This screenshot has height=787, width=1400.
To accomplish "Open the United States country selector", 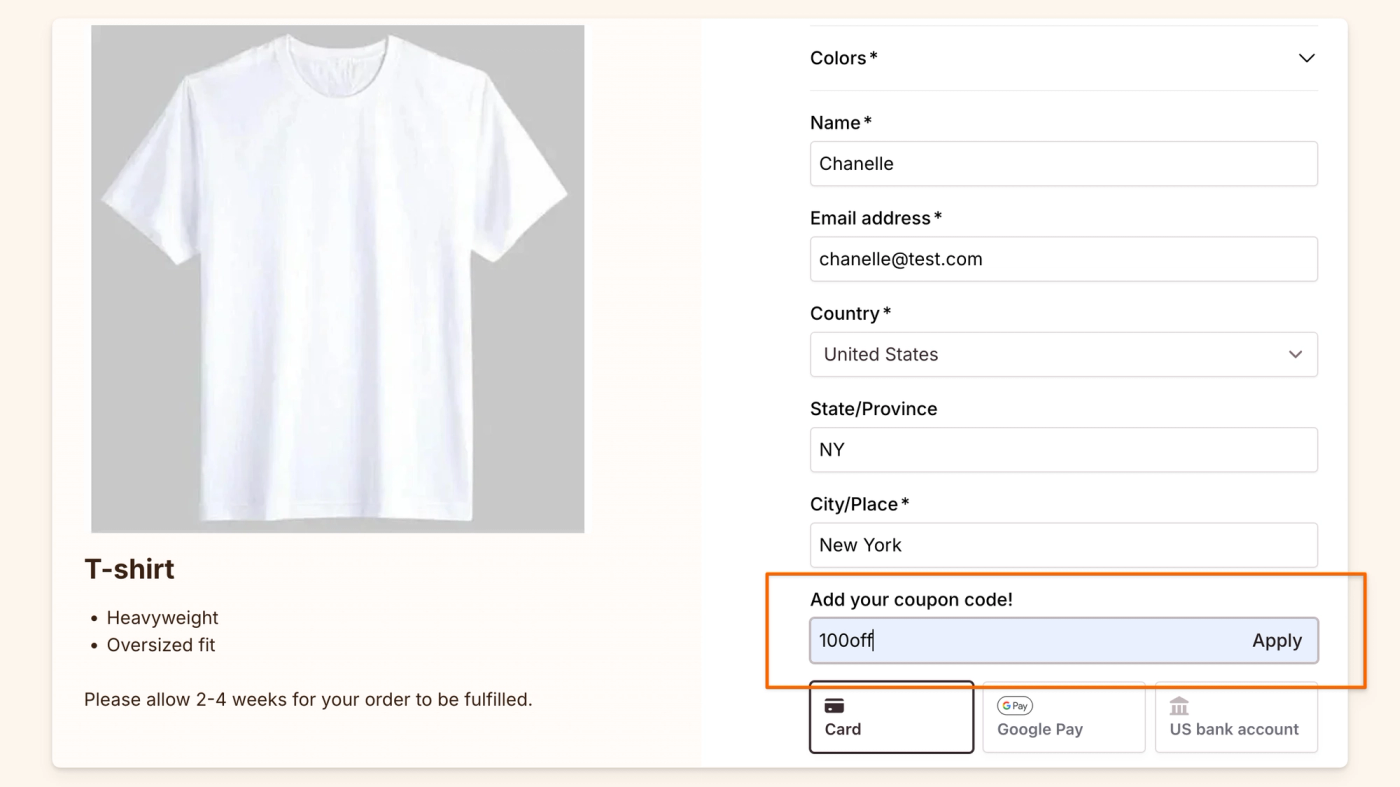I will pos(1063,355).
